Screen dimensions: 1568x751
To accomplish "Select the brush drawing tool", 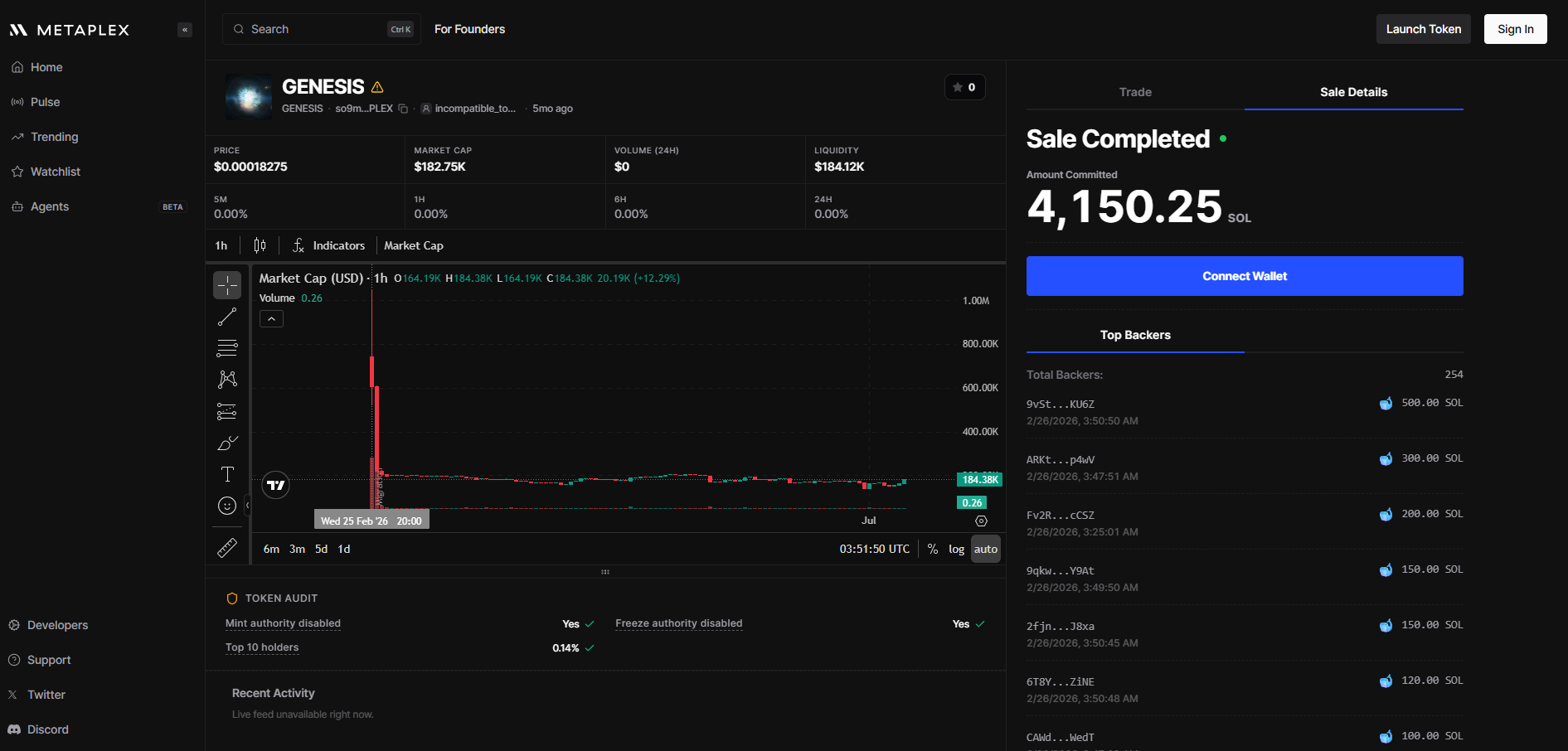I will click(227, 443).
